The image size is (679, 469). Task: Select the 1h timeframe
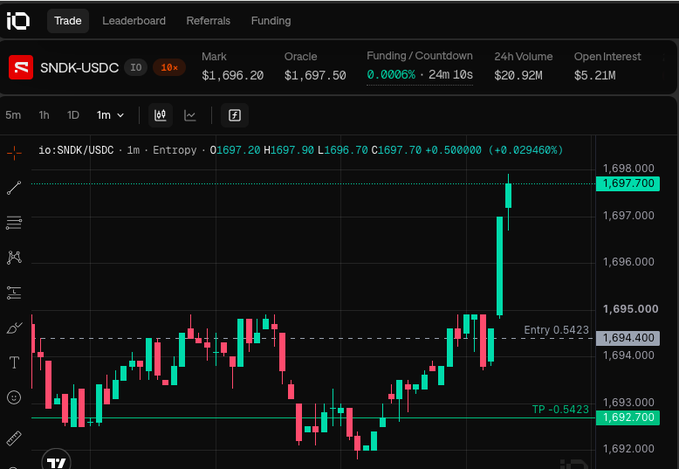coord(44,115)
